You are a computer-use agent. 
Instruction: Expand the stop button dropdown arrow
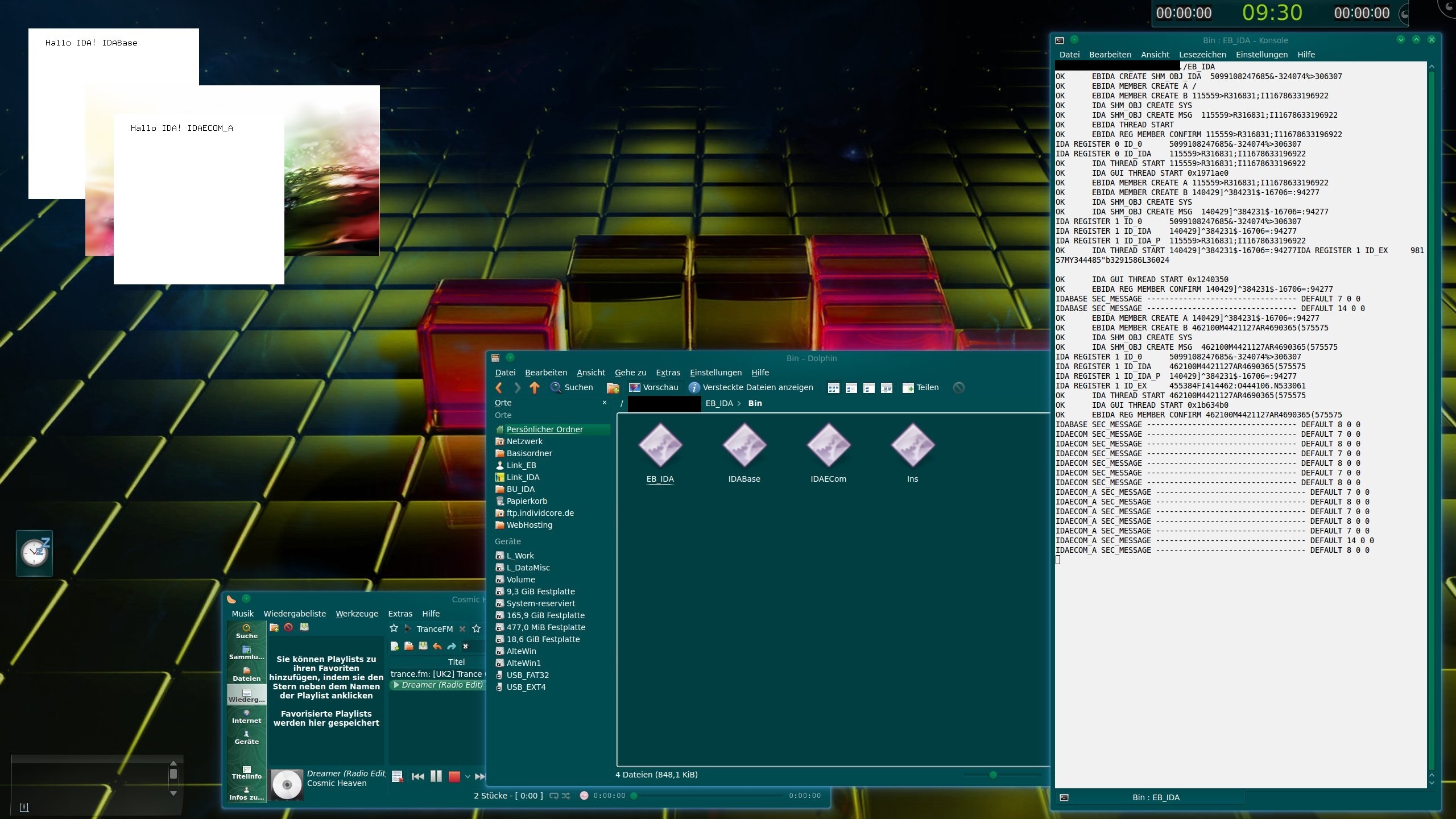tap(468, 776)
